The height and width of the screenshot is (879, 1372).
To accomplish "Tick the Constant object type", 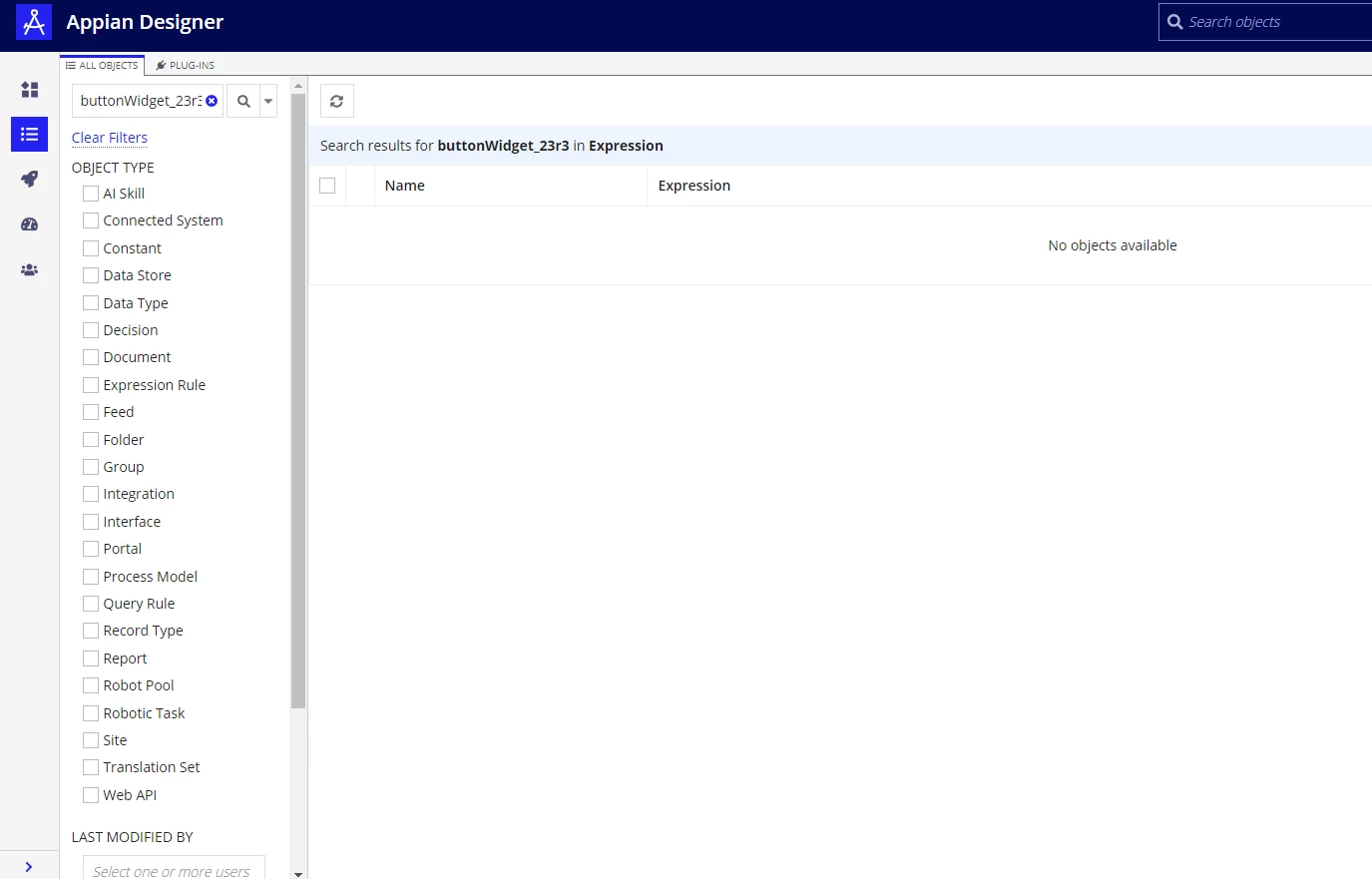I will point(91,248).
